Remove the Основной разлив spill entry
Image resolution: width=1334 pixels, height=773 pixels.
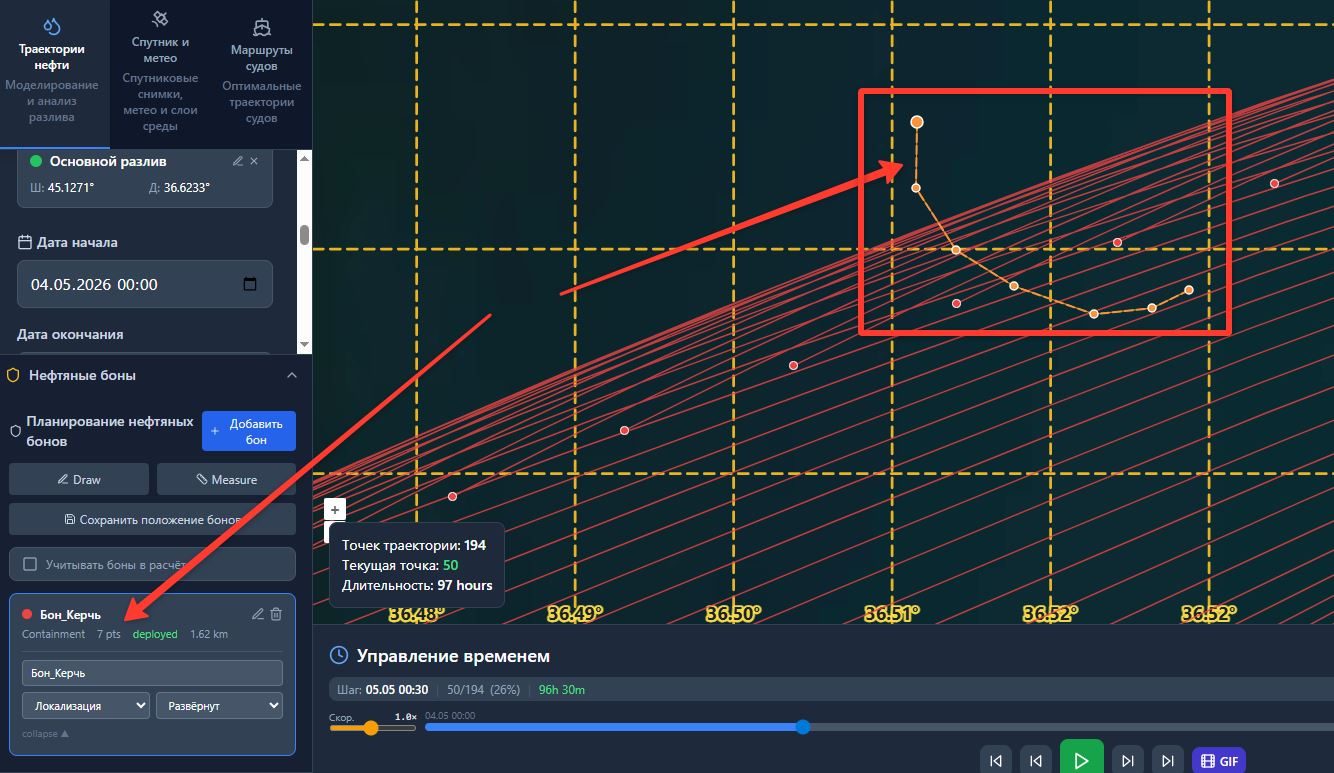pyautogui.click(x=254, y=161)
